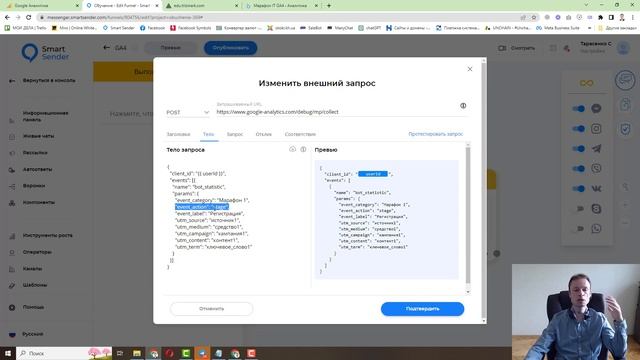Click the "utm_source" line in the body editor
The height and width of the screenshot is (360, 640).
coord(207,220)
